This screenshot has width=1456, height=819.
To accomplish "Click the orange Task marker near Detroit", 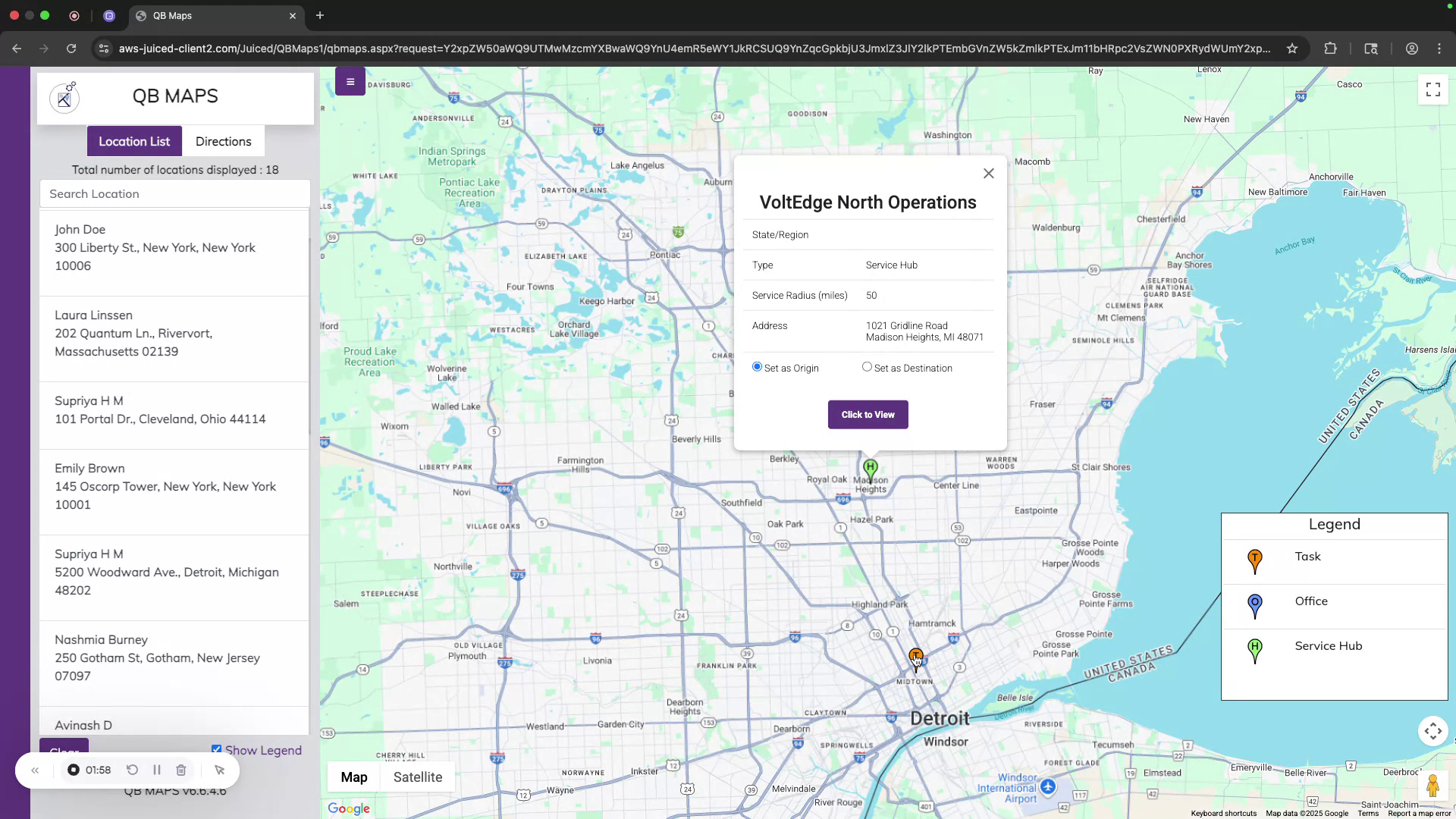I will pos(915,654).
